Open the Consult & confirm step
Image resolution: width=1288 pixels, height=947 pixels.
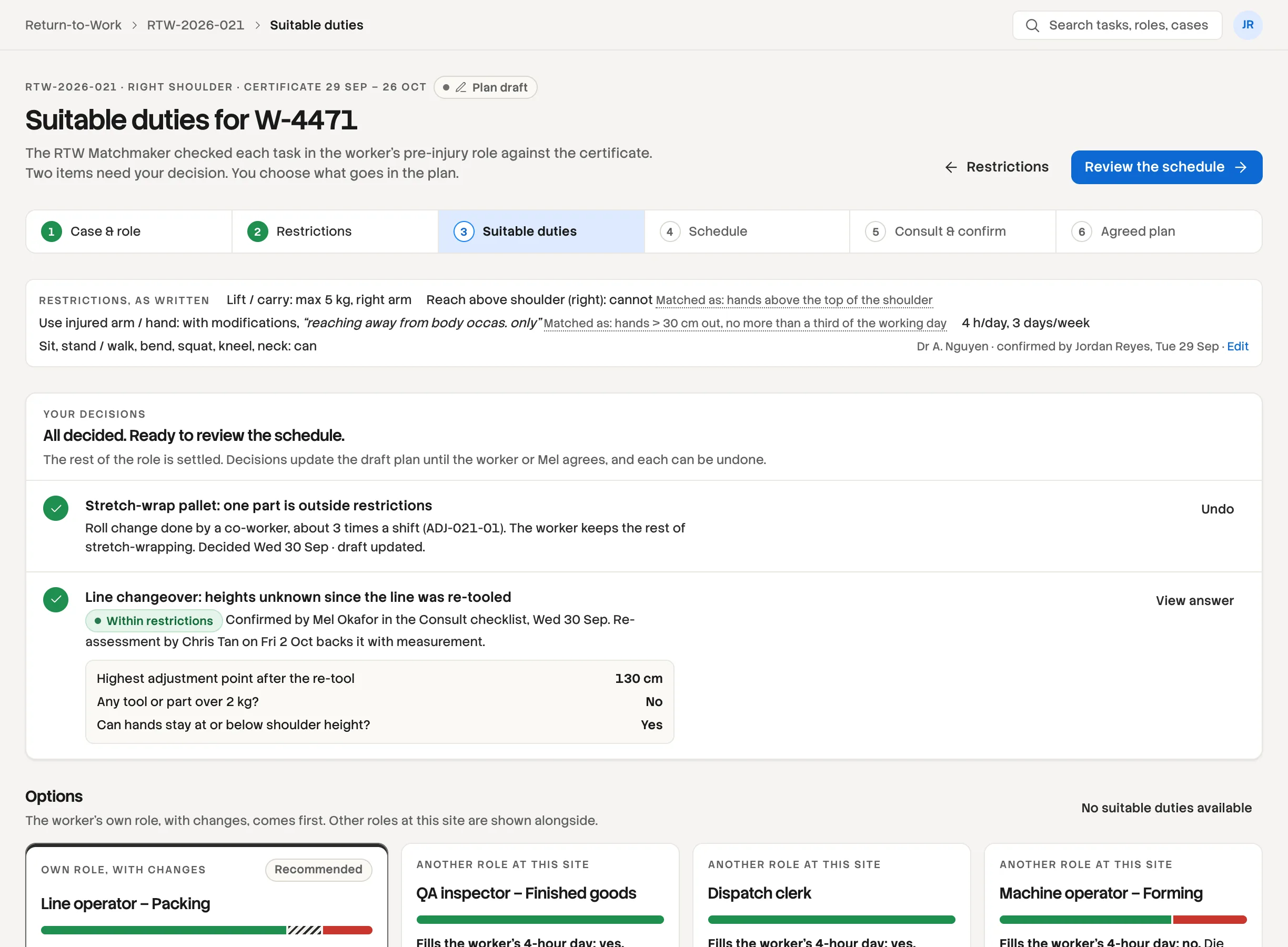point(953,231)
